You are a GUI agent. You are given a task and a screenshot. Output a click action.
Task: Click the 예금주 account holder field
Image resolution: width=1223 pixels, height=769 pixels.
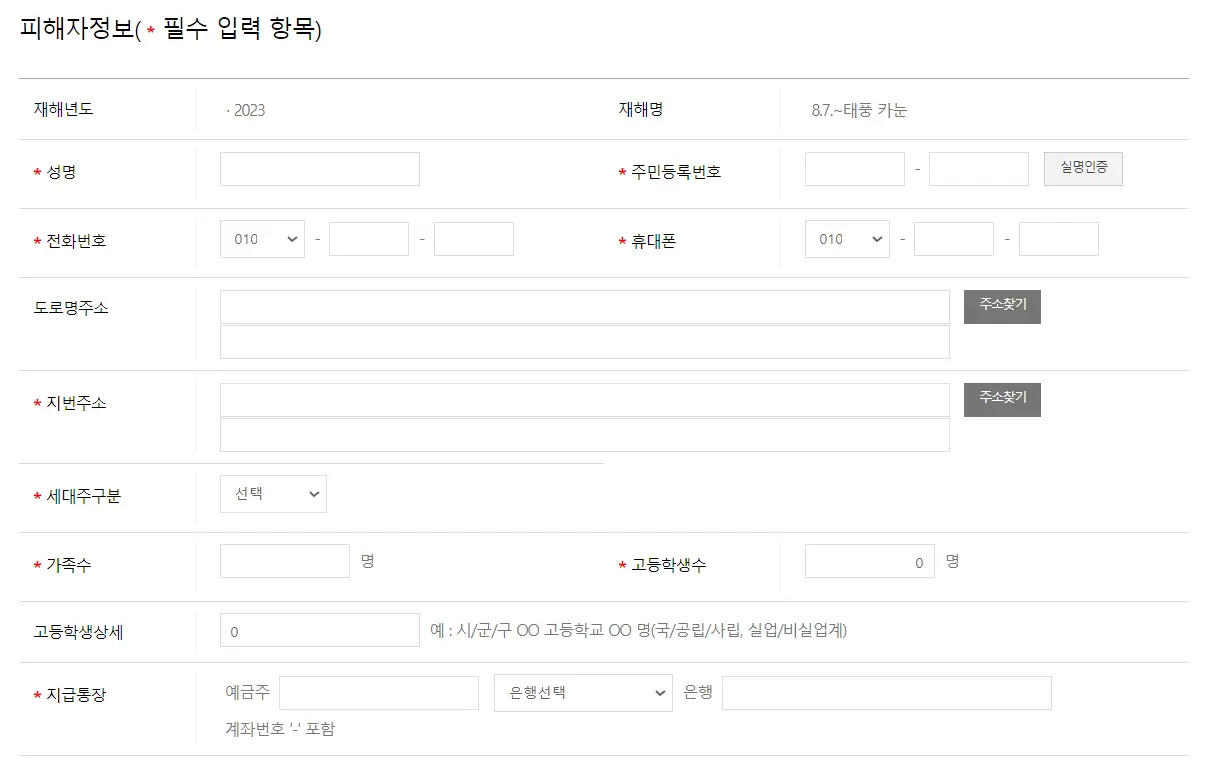[378, 692]
